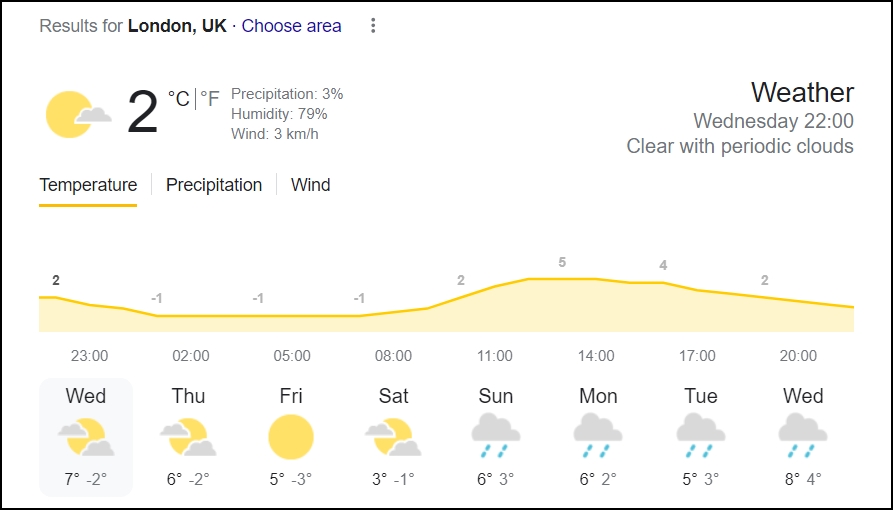This screenshot has width=893, height=510.
Task: Select today's Wed 7° -2° forecast card
Action: [x=86, y=437]
